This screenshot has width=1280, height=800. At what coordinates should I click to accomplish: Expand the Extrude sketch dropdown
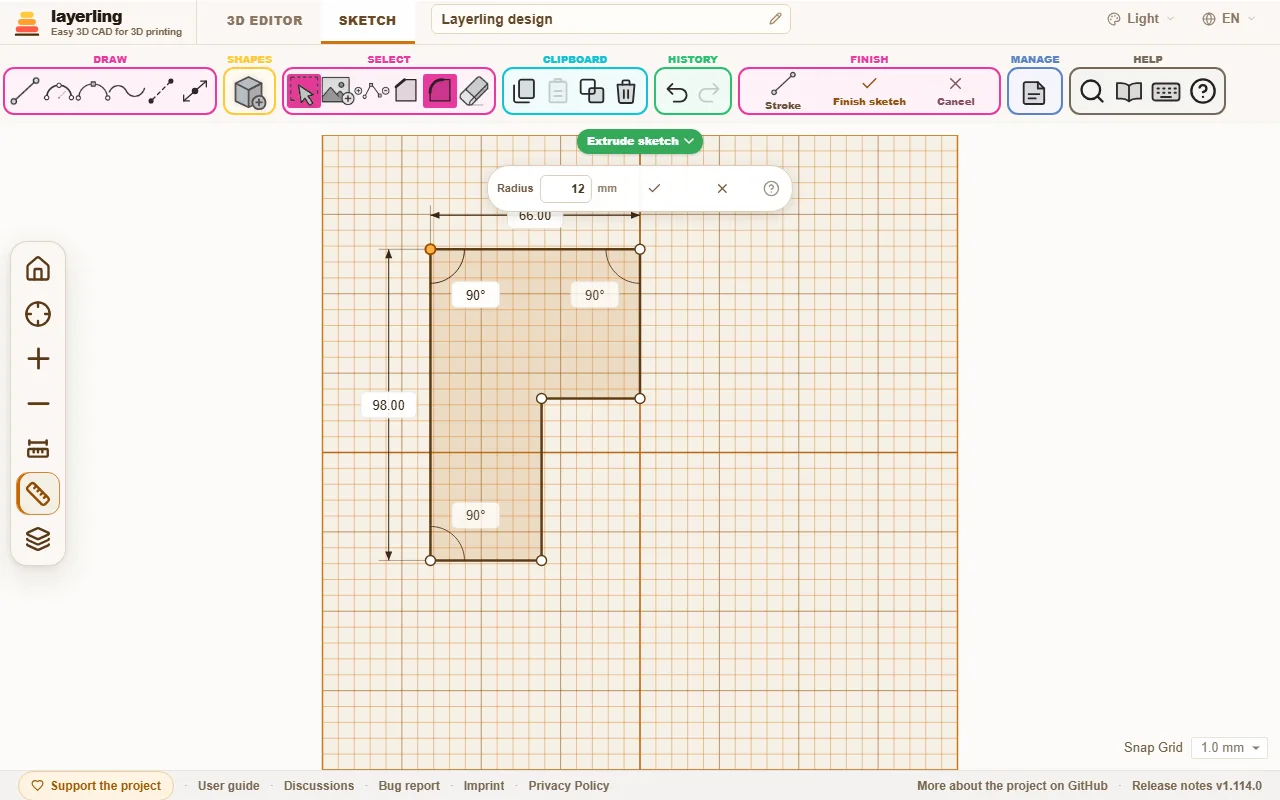point(640,141)
